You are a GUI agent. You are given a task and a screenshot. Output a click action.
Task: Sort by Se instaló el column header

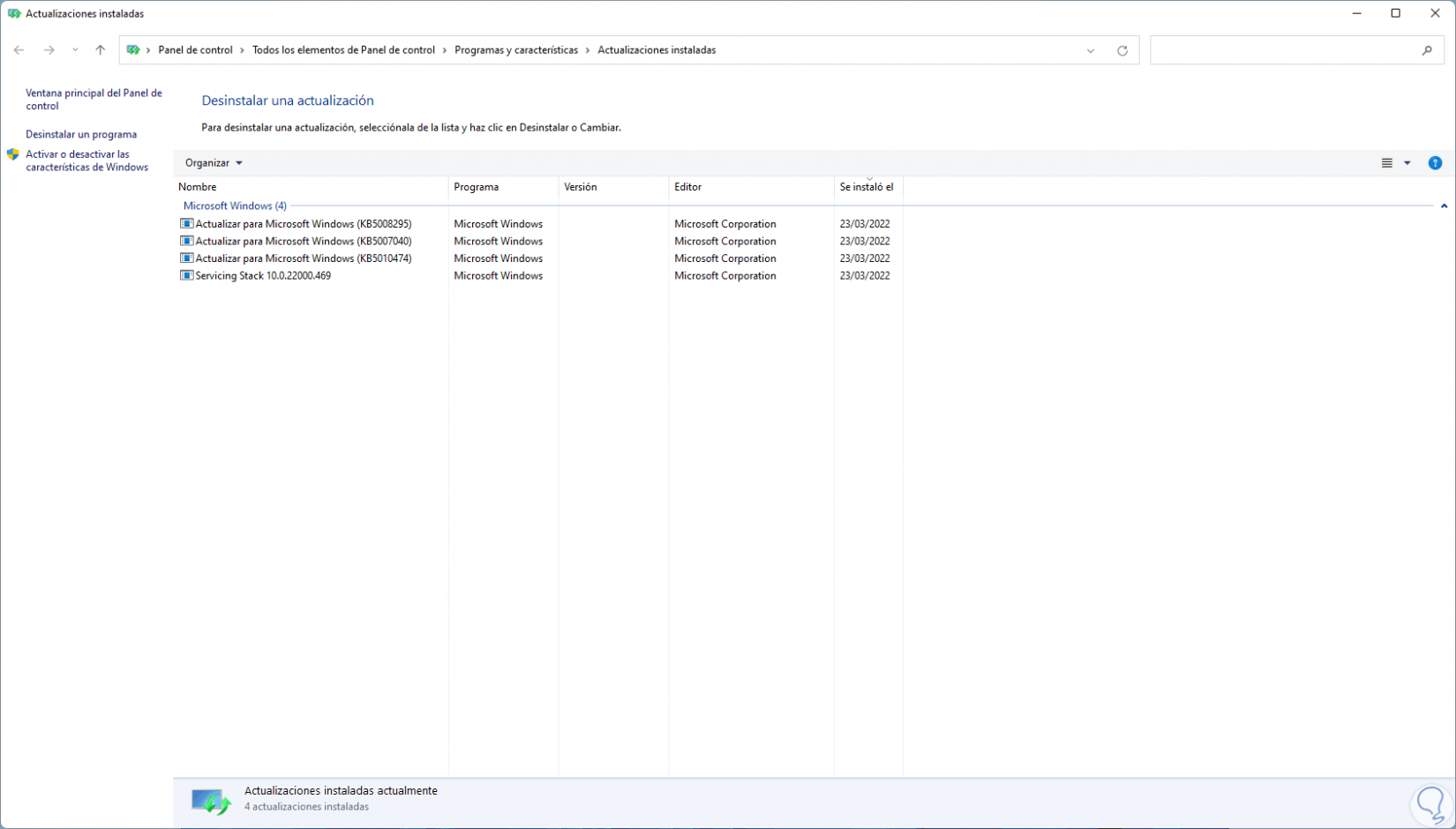point(868,187)
